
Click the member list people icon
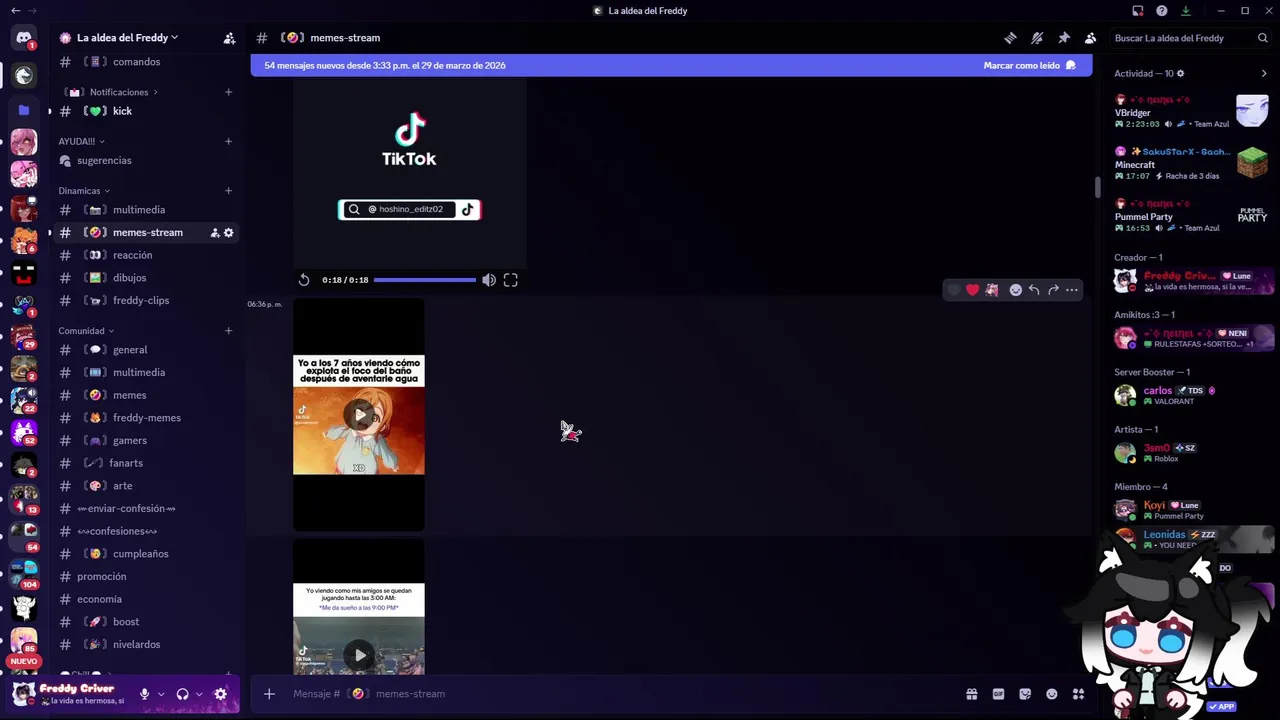pos(1090,38)
